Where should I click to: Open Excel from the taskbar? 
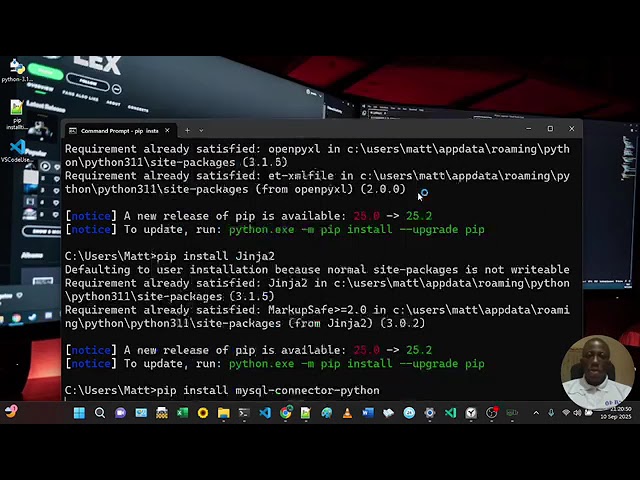coord(182,413)
